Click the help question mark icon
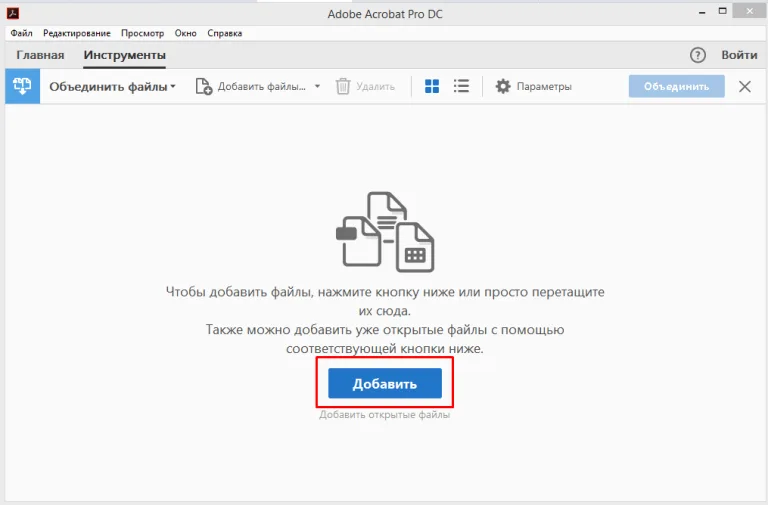Screen dimensions: 768x505 click(697, 55)
